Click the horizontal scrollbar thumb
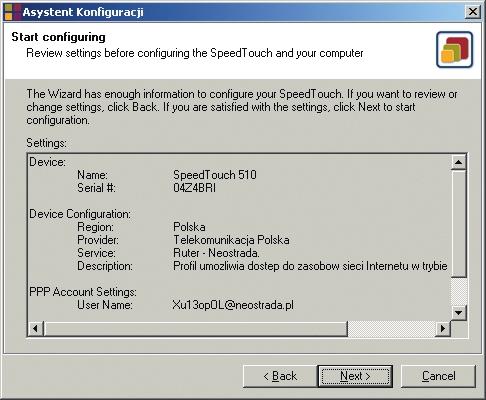Image resolution: width=486 pixels, height=400 pixels. point(196,329)
